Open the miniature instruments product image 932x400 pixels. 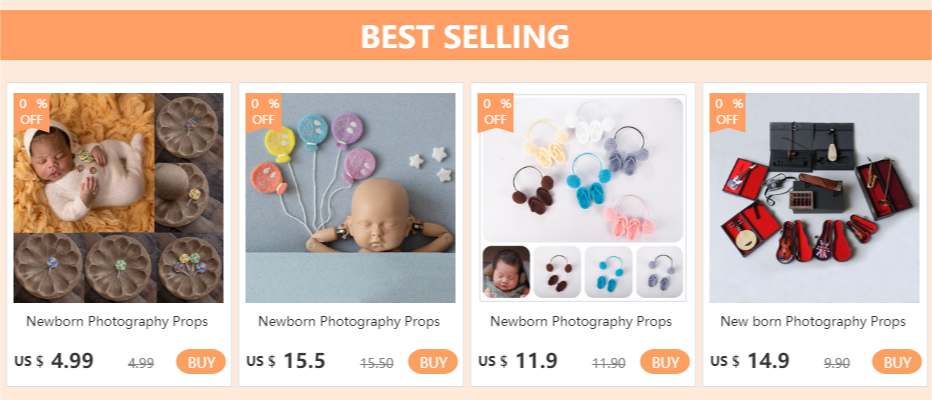pos(814,198)
